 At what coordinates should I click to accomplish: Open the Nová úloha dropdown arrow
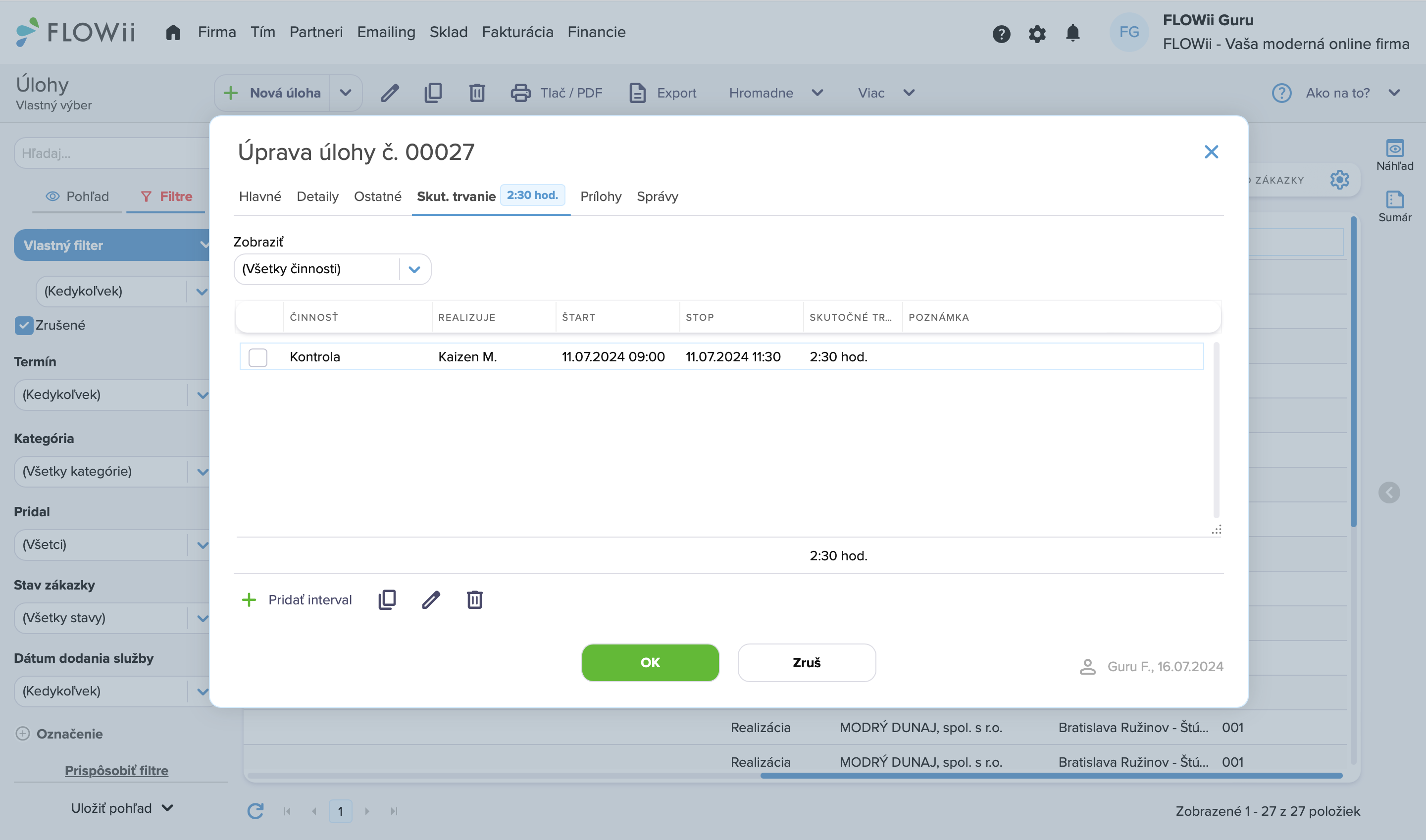click(x=345, y=93)
